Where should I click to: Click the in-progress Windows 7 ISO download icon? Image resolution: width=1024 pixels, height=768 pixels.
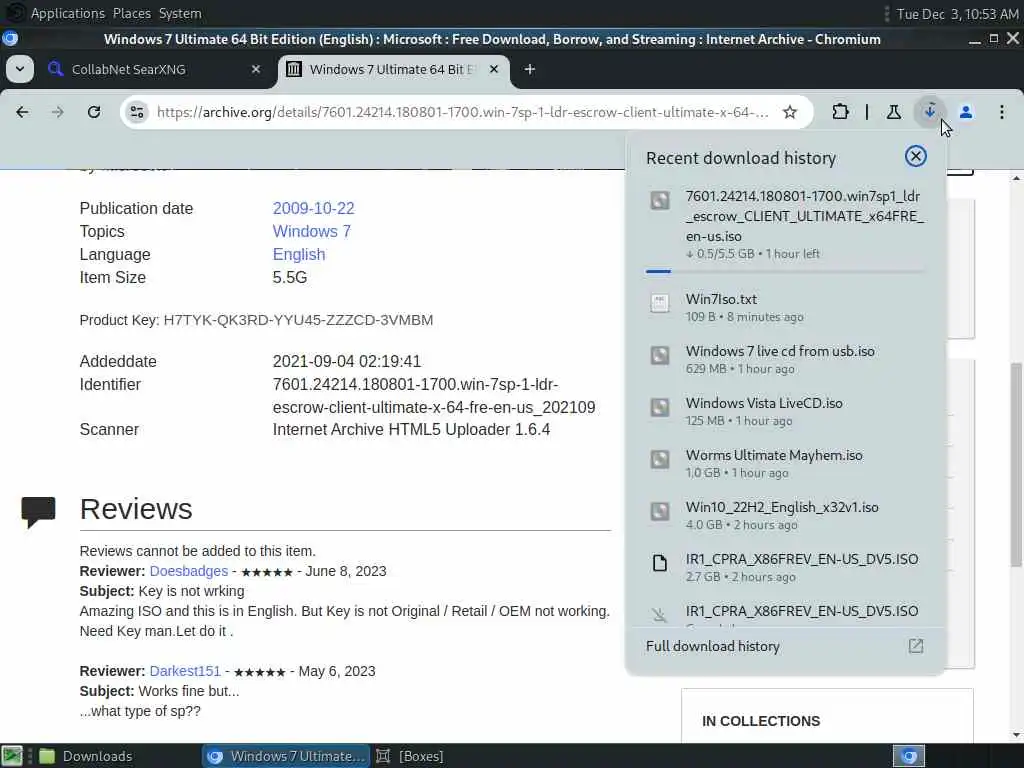tap(660, 200)
